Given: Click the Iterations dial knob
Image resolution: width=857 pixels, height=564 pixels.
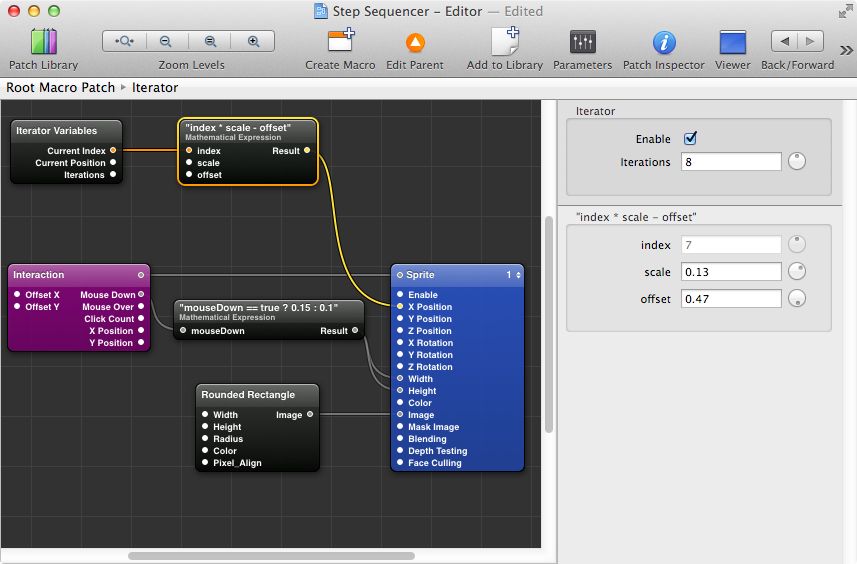Looking at the screenshot, I should tap(796, 161).
